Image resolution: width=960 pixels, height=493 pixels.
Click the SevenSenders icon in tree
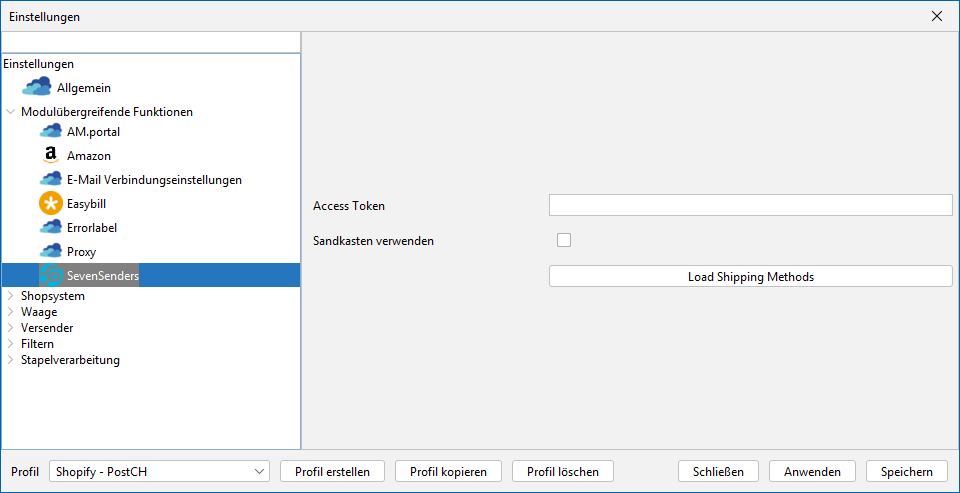tap(50, 275)
